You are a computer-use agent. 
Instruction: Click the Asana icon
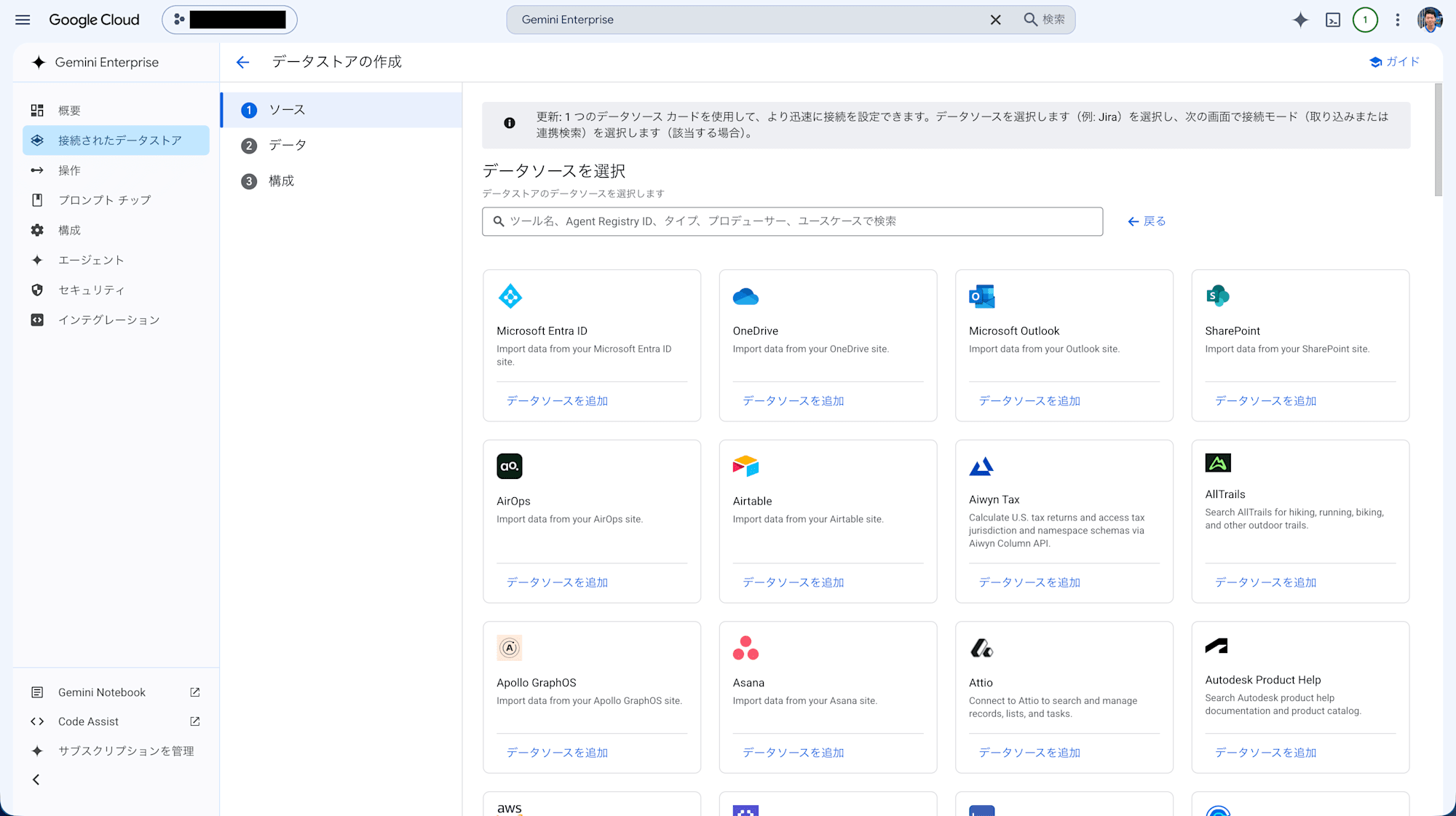click(745, 647)
